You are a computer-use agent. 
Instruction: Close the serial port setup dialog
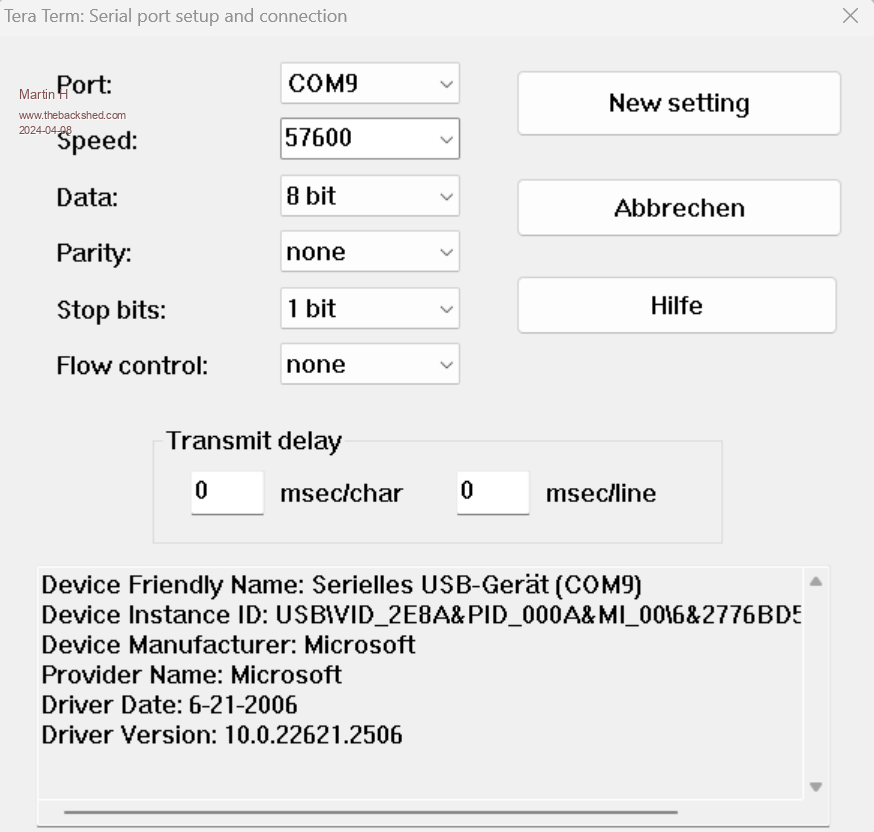pos(850,16)
